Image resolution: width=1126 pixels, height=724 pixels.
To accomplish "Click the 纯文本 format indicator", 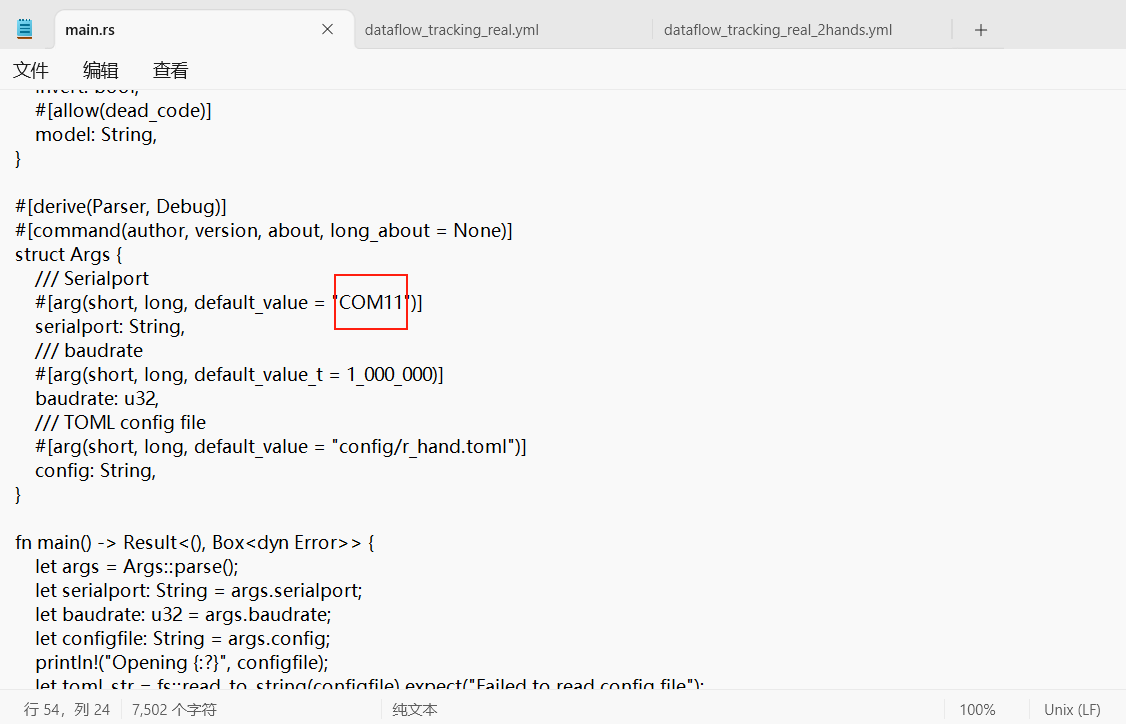I will (414, 710).
